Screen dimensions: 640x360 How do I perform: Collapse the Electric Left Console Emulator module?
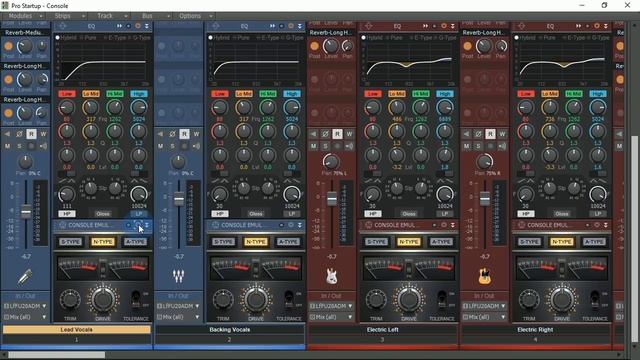(453, 225)
